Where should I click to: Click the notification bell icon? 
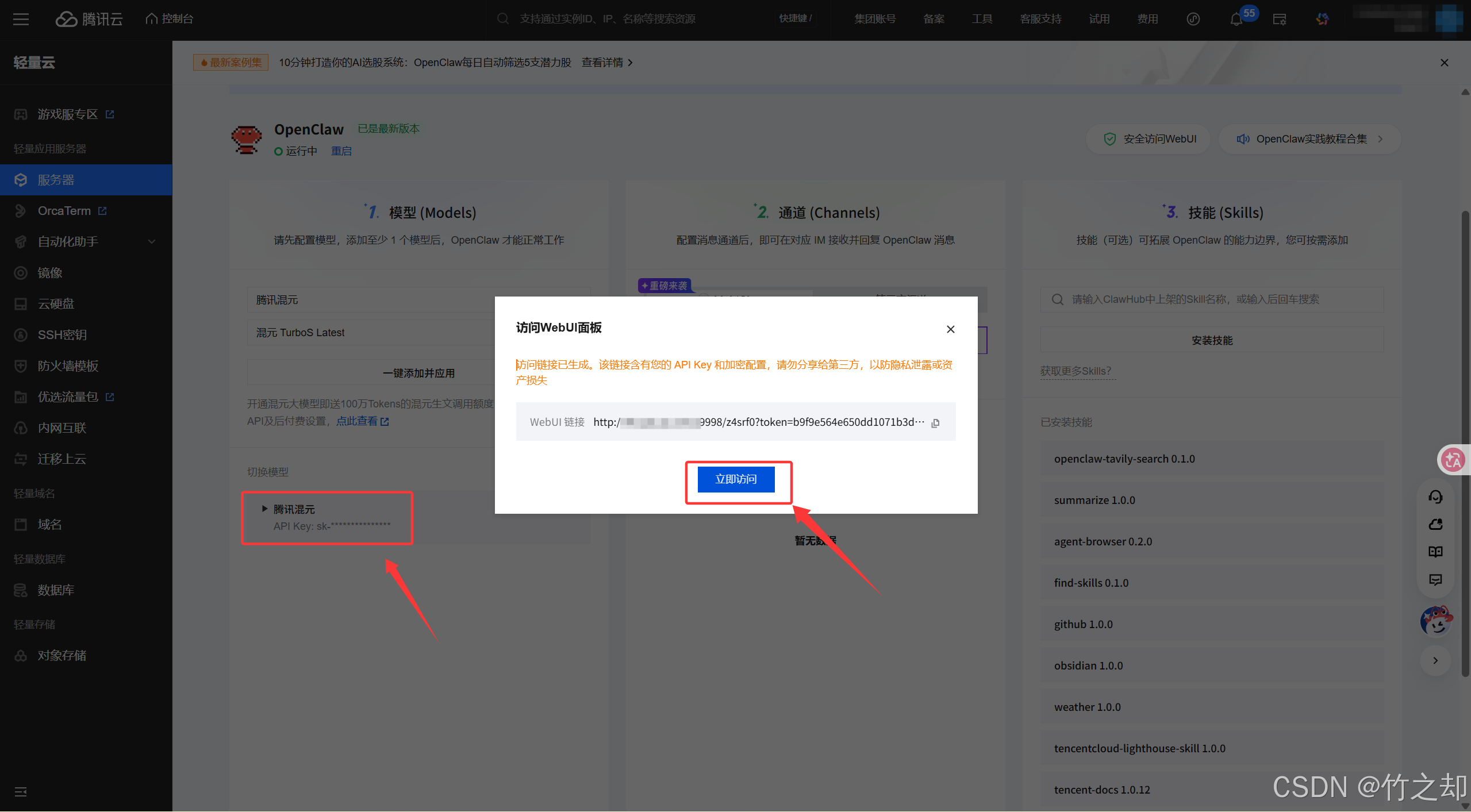(1236, 19)
